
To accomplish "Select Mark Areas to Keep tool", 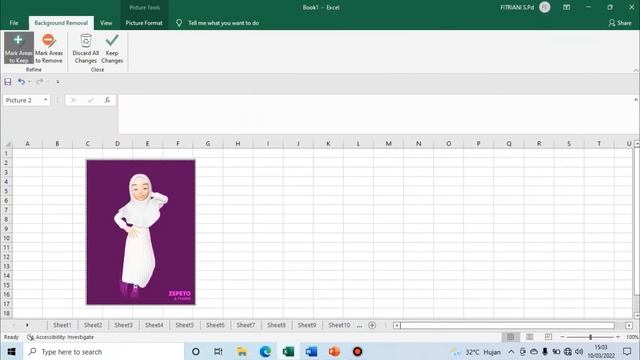I will coord(19,48).
